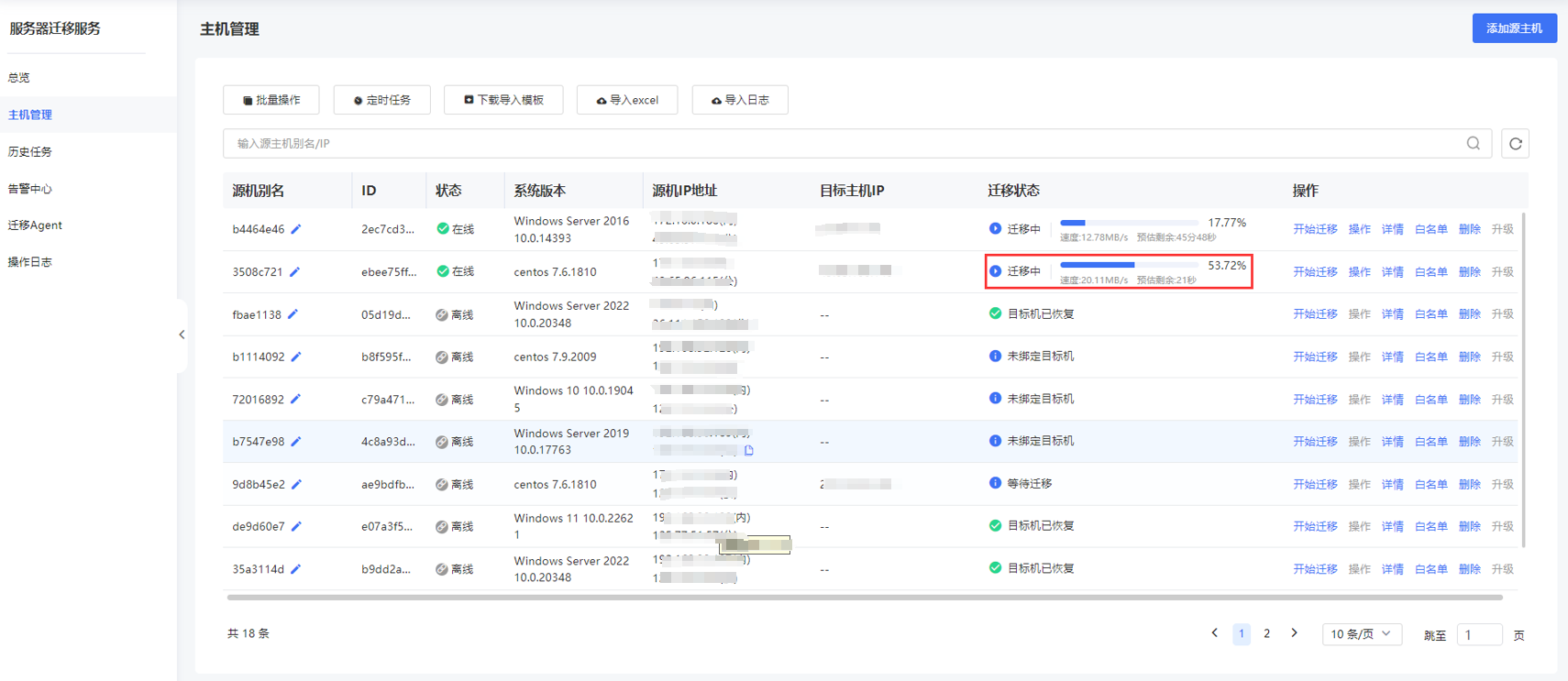Click 共 18 条 total count
This screenshot has height=681, width=1568.
248,633
